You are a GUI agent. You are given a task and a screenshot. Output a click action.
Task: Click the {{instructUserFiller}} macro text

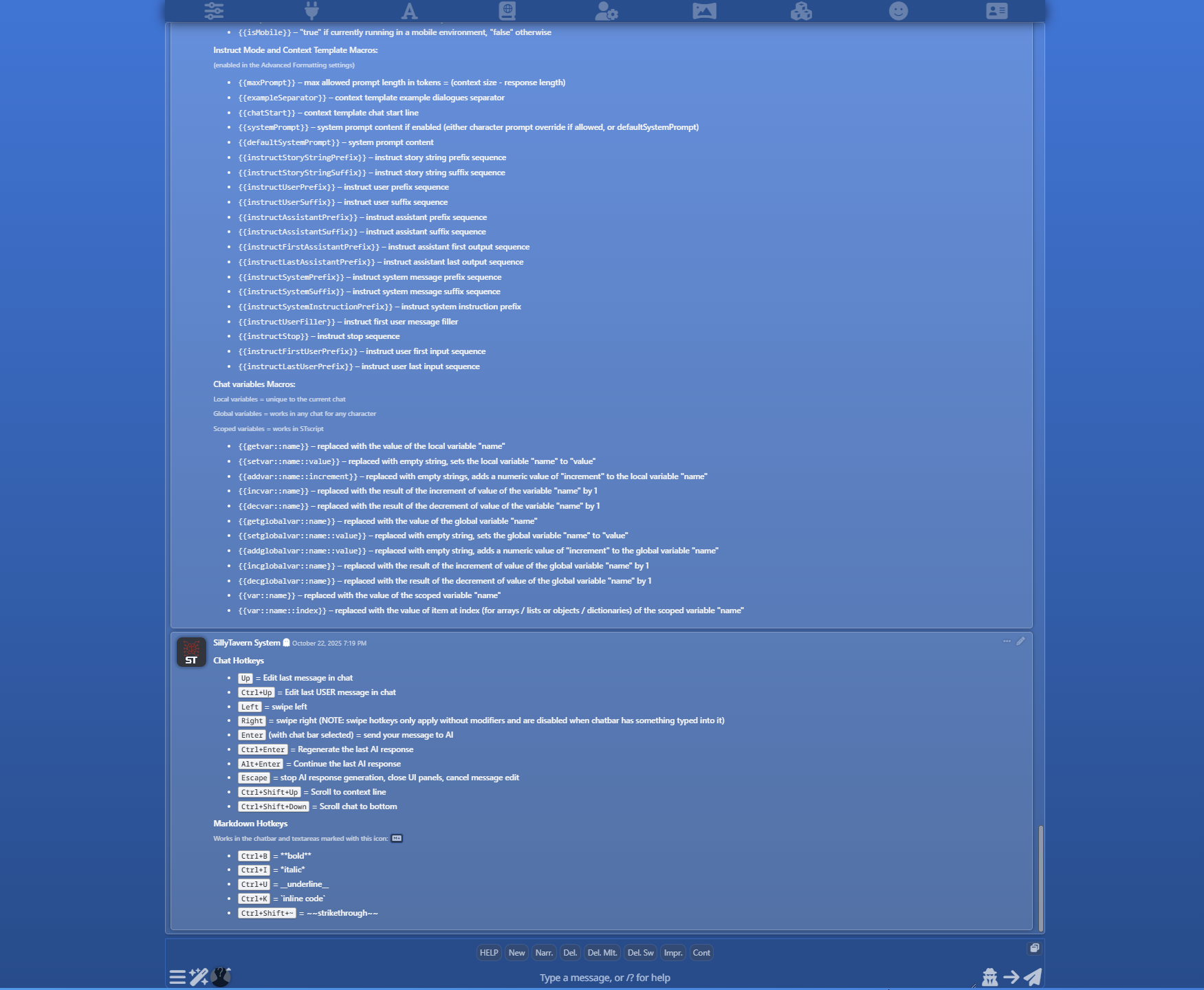[x=287, y=322]
